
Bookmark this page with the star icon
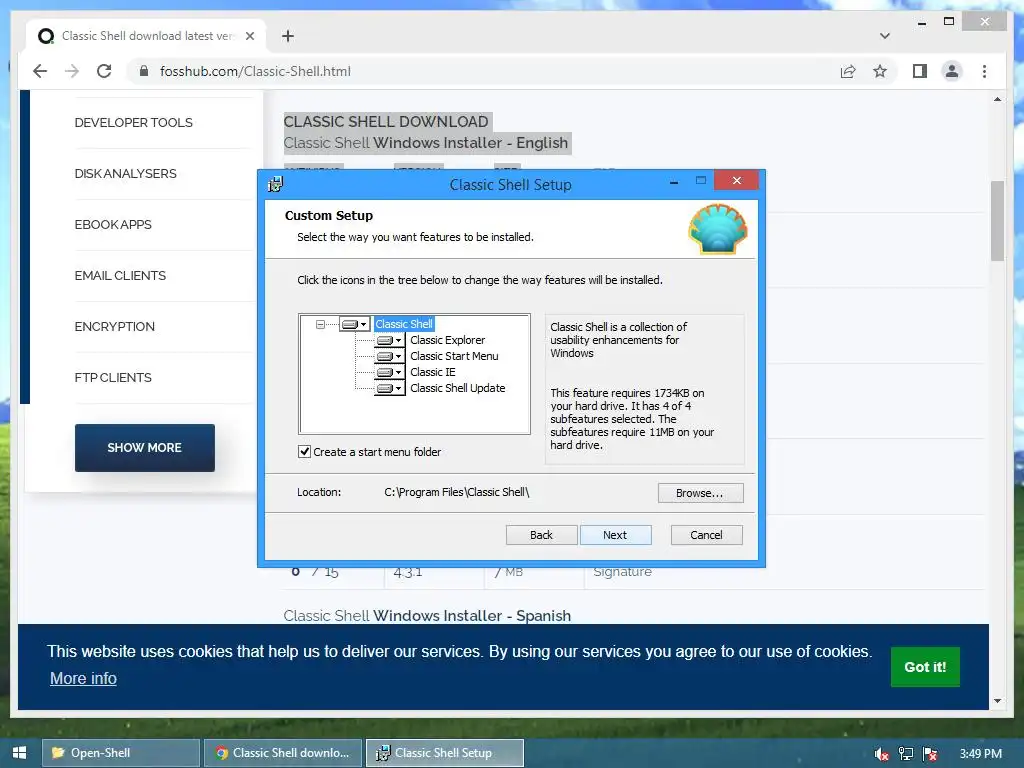(x=880, y=71)
